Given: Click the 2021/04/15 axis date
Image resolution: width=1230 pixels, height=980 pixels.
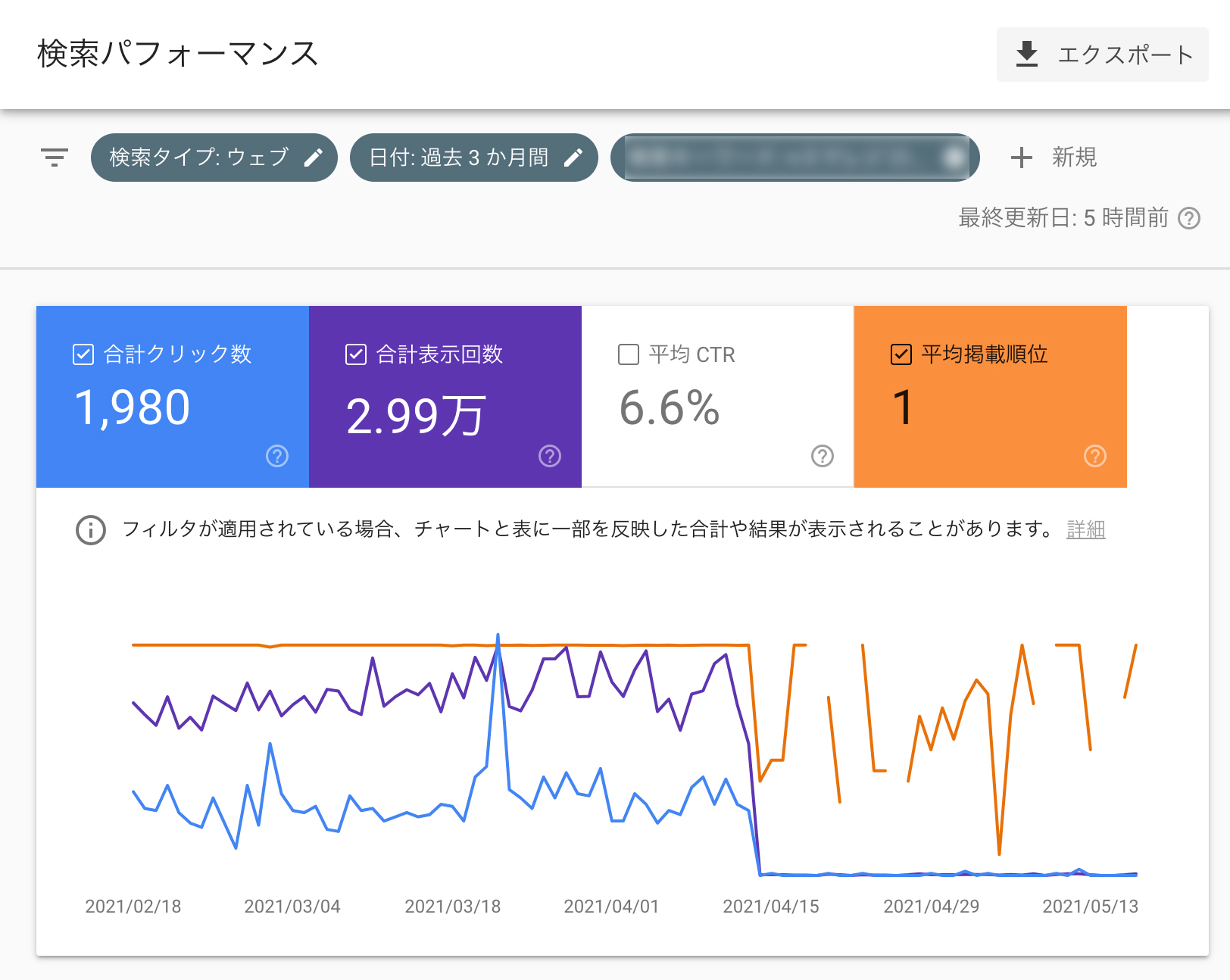Looking at the screenshot, I should 771,907.
